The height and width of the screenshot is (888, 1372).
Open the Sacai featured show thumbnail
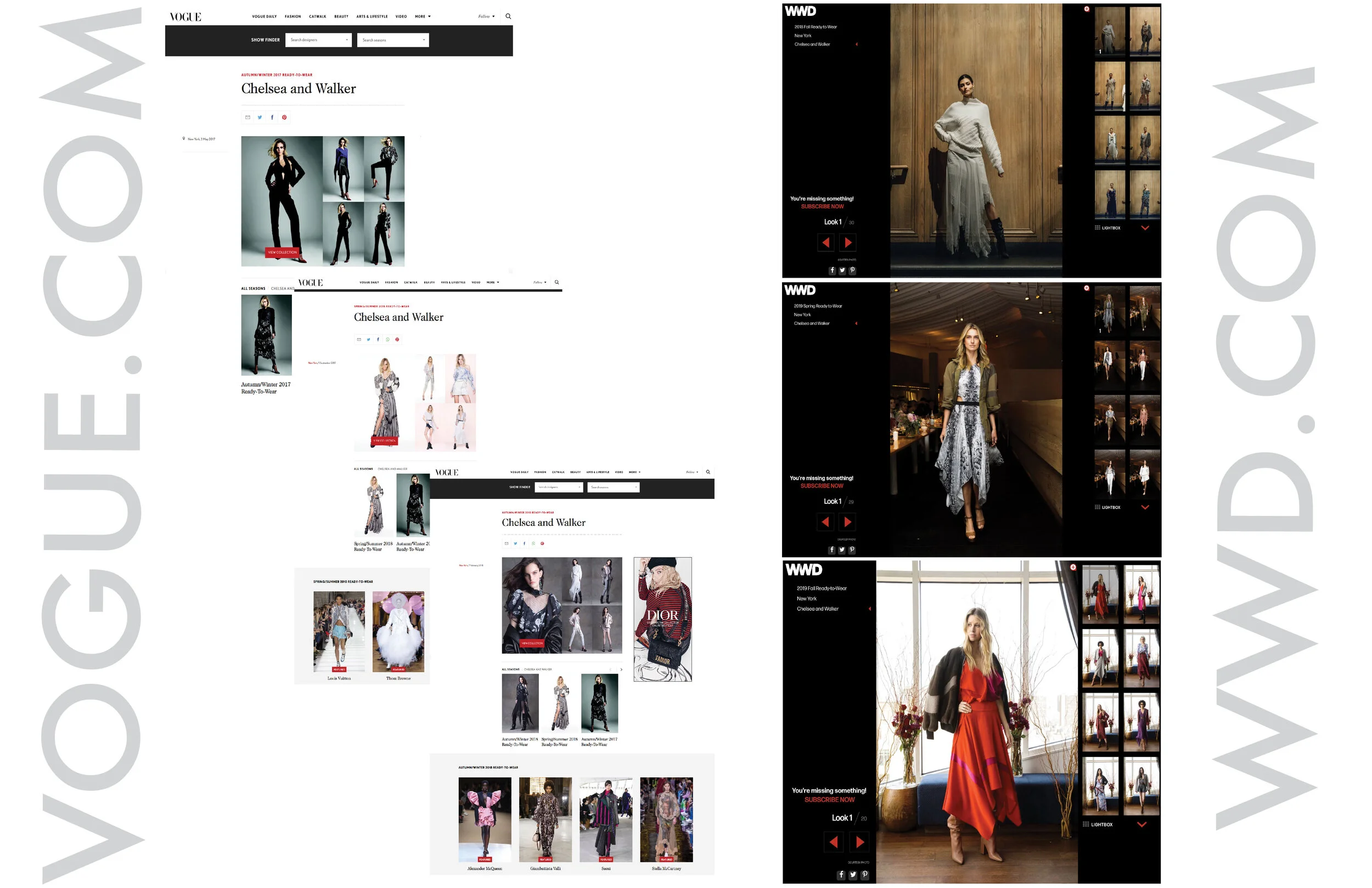tap(606, 819)
